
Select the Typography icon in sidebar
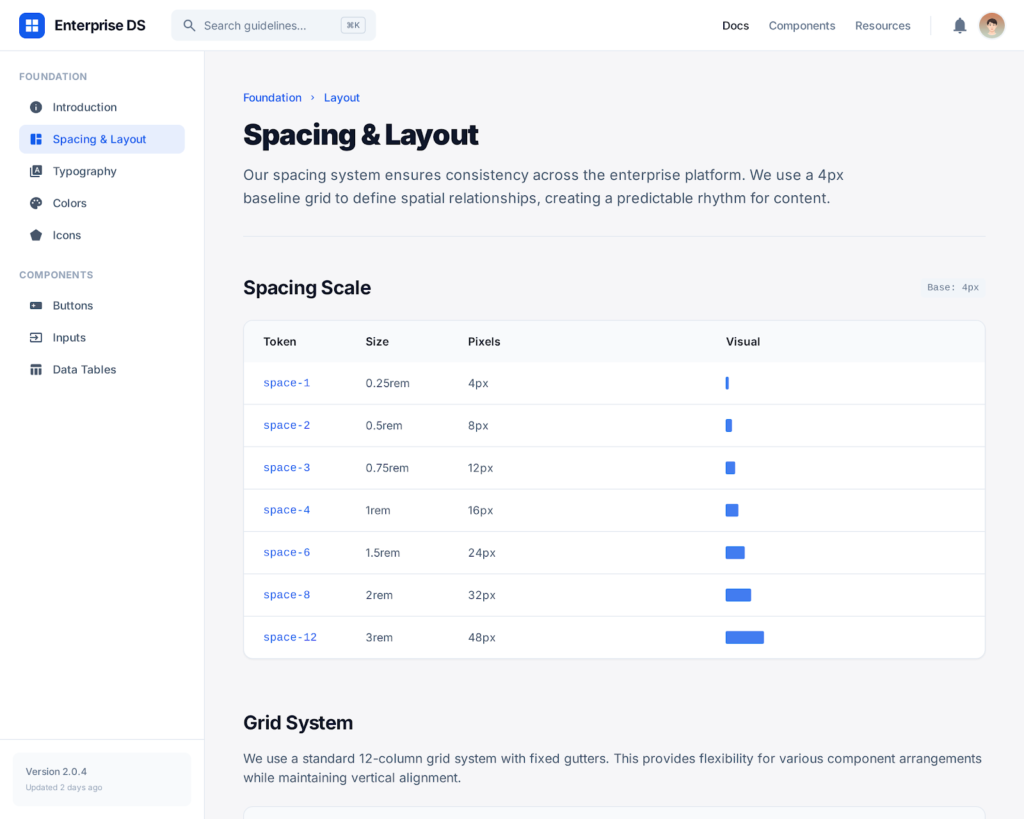click(36, 171)
